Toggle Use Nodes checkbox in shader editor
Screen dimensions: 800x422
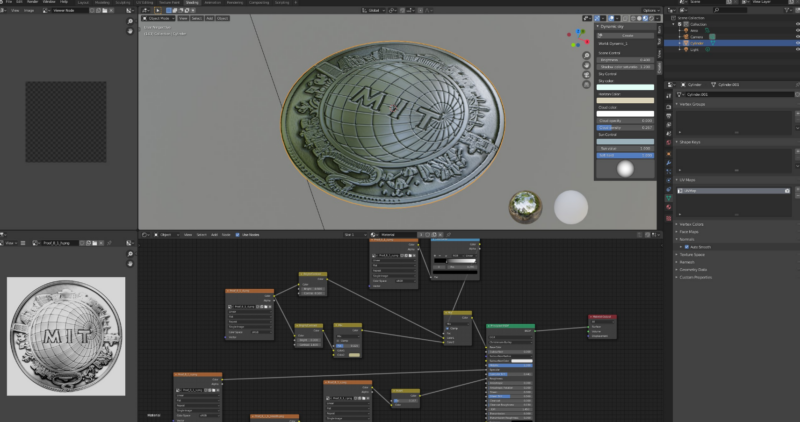[x=238, y=235]
